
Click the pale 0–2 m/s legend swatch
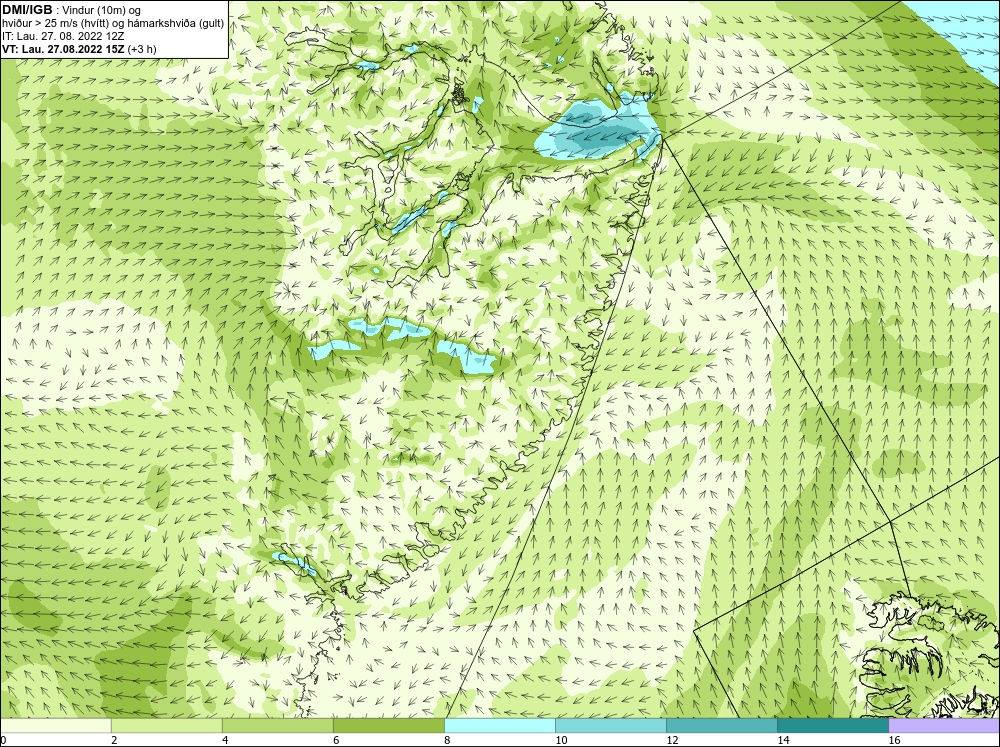point(55,726)
